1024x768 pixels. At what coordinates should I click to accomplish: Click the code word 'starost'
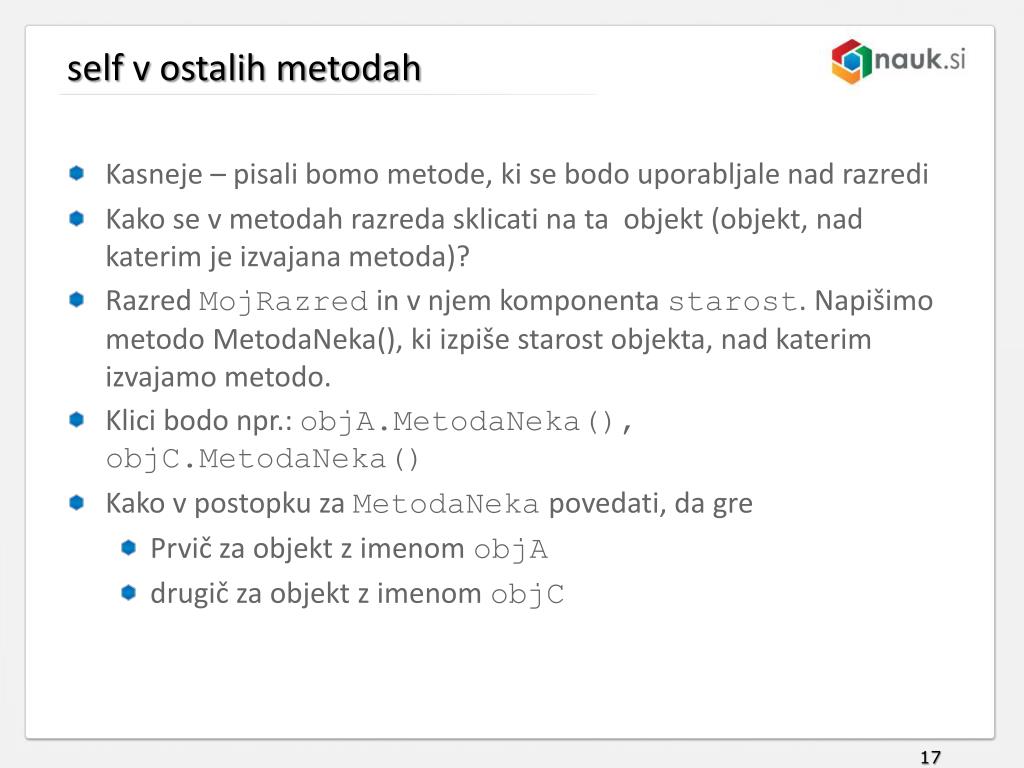[733, 302]
